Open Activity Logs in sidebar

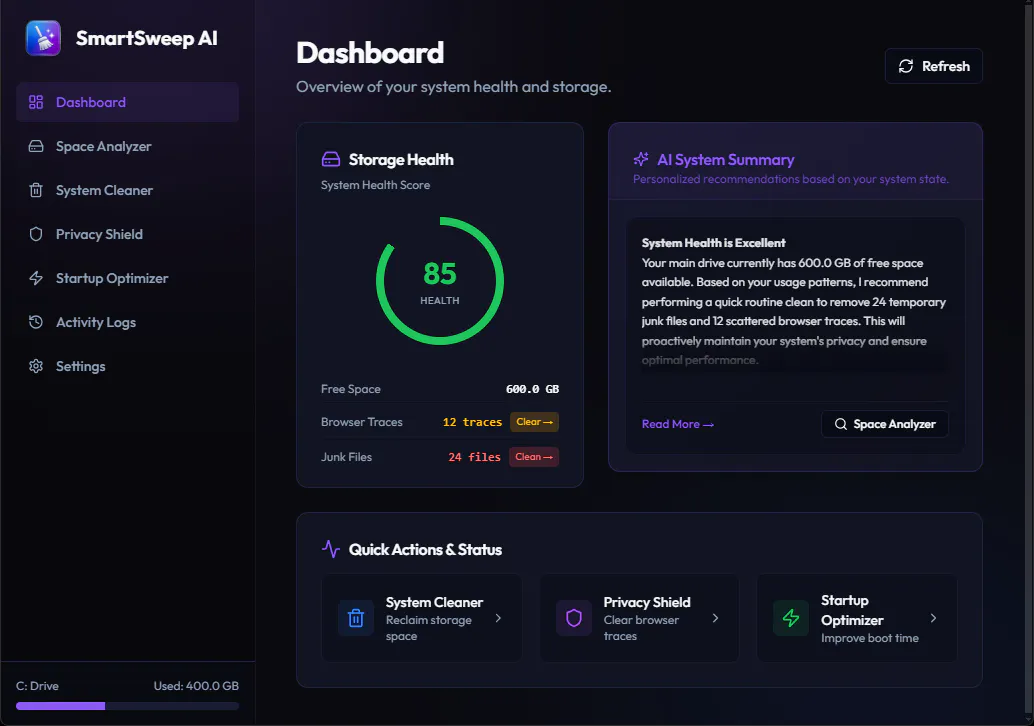[x=127, y=322]
